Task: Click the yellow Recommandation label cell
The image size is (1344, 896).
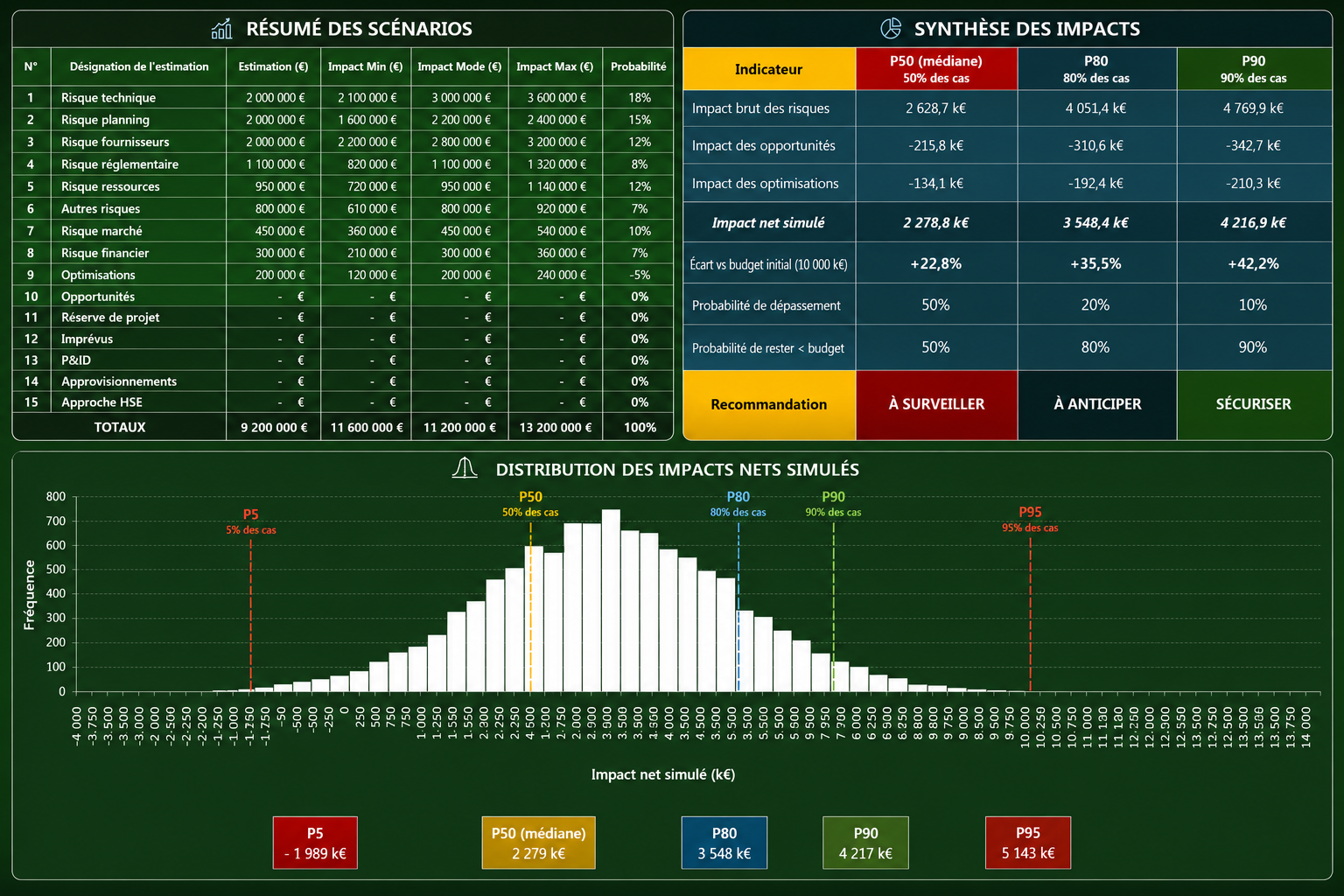Action: (768, 404)
